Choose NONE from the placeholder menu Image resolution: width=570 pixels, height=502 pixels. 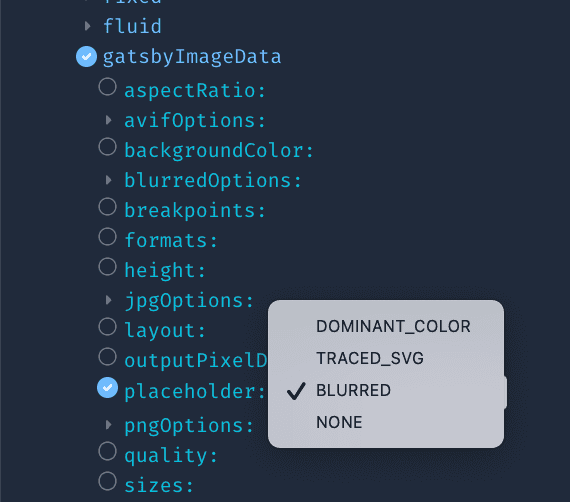[x=386, y=422]
